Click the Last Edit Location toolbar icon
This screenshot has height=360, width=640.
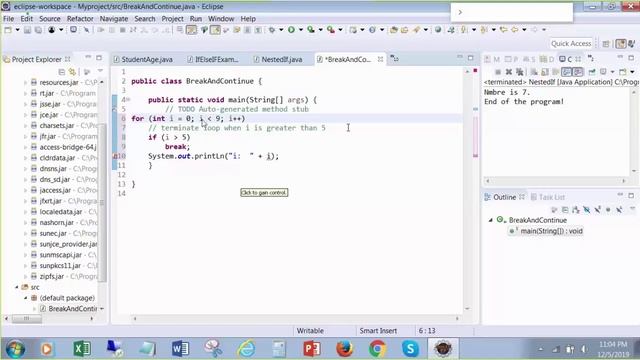point(504,30)
